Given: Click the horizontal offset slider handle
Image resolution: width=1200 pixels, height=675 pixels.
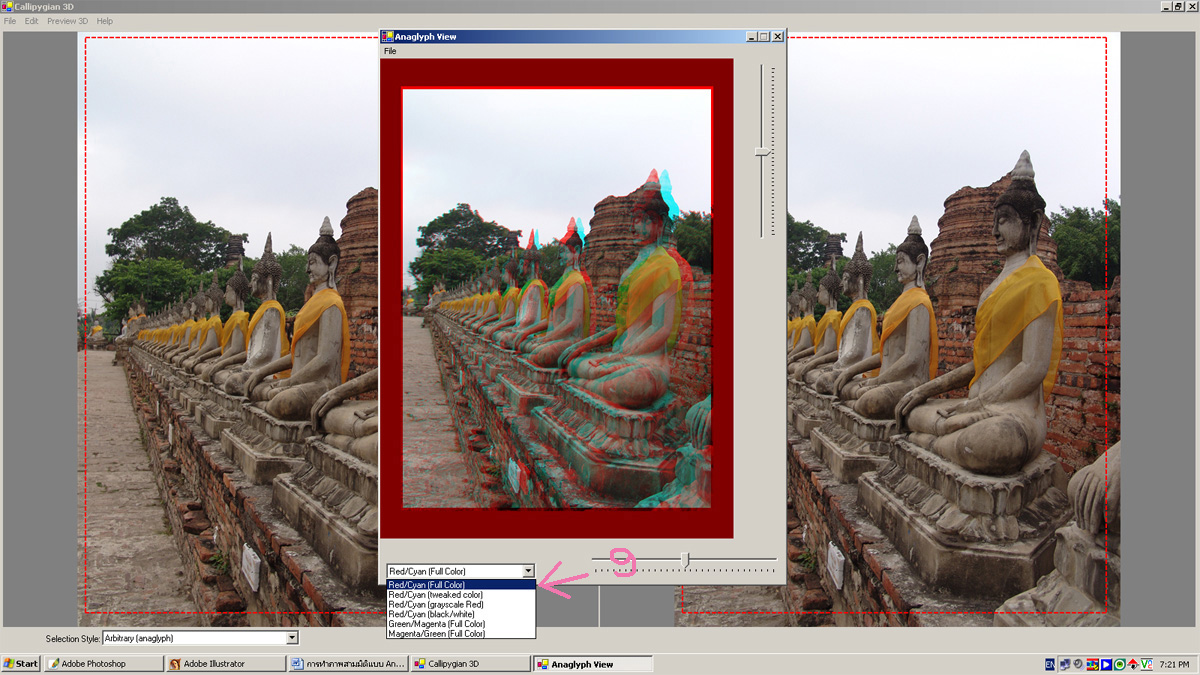Looking at the screenshot, I should (685, 559).
